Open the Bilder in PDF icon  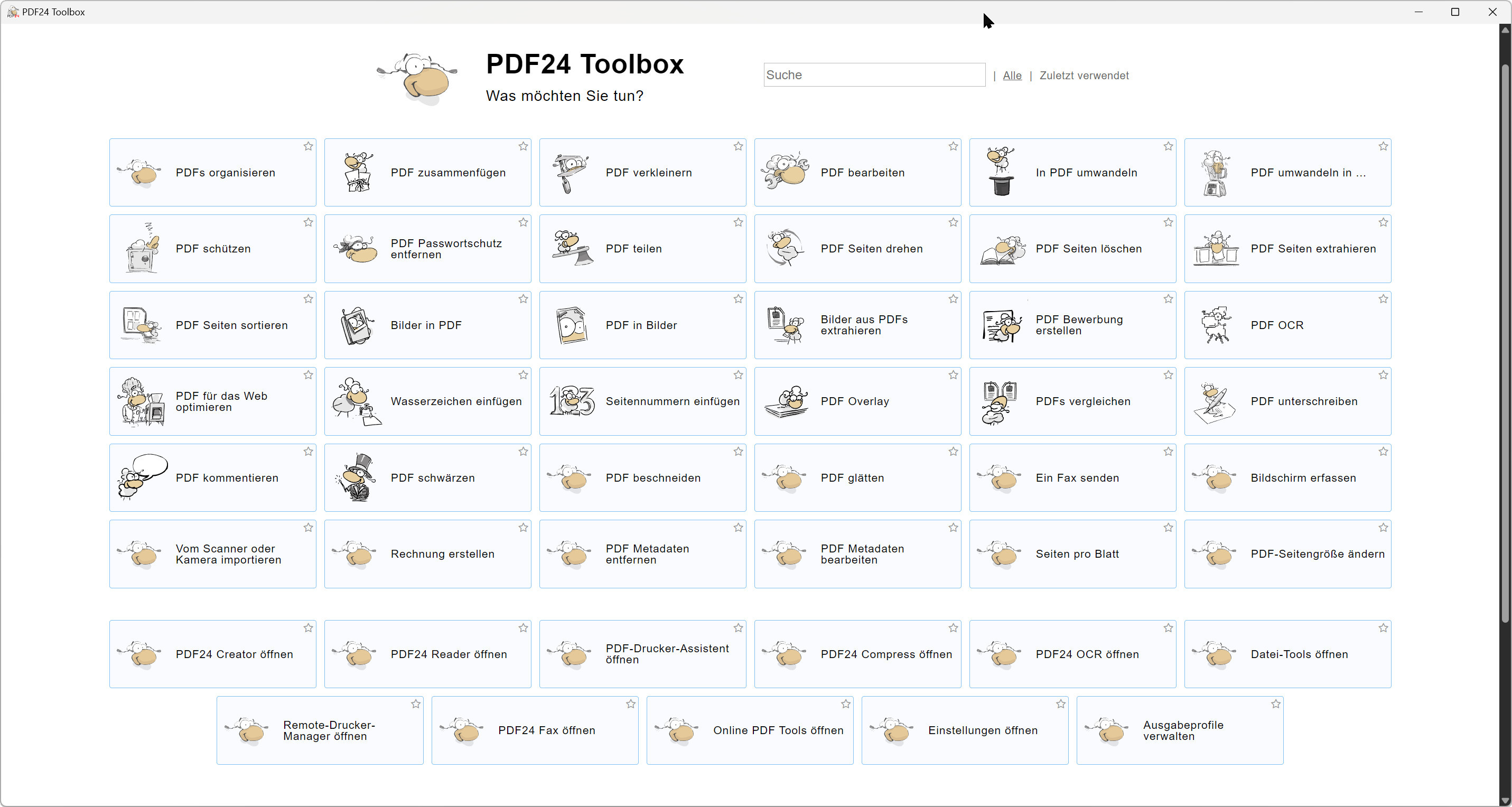tap(357, 325)
